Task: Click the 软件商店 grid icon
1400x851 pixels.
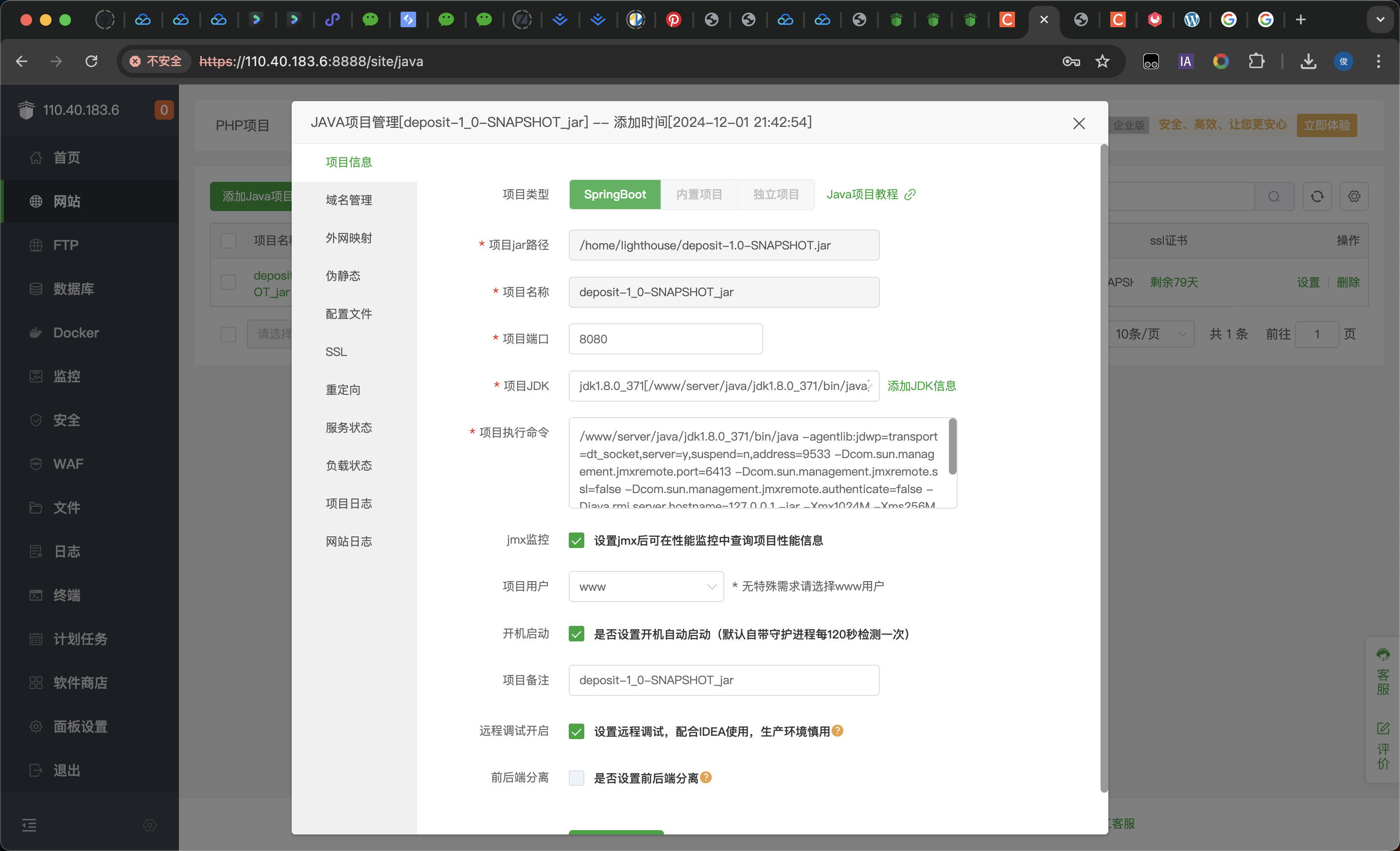Action: (x=36, y=683)
